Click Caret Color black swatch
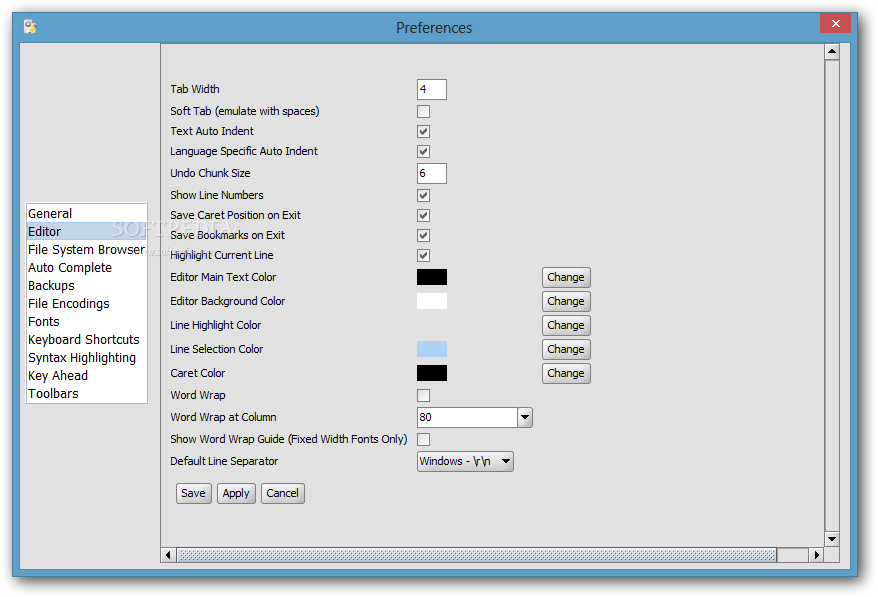This screenshot has width=878, height=597. [432, 373]
